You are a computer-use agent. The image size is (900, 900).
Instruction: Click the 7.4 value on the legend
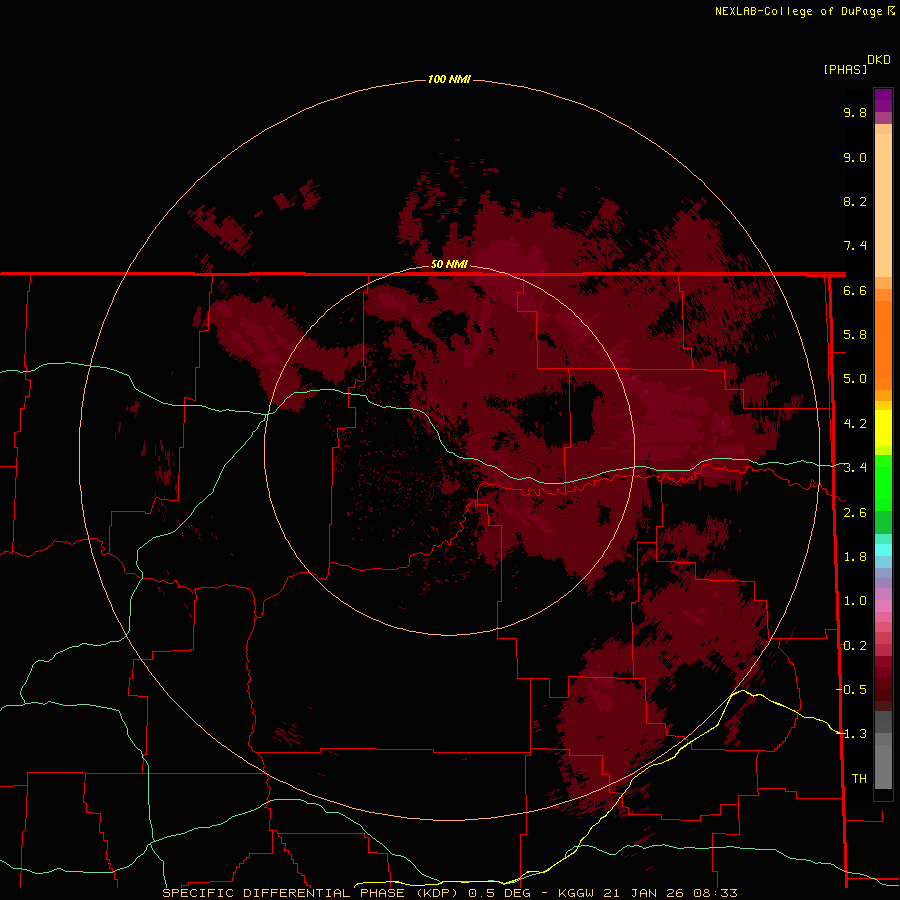tap(855, 246)
